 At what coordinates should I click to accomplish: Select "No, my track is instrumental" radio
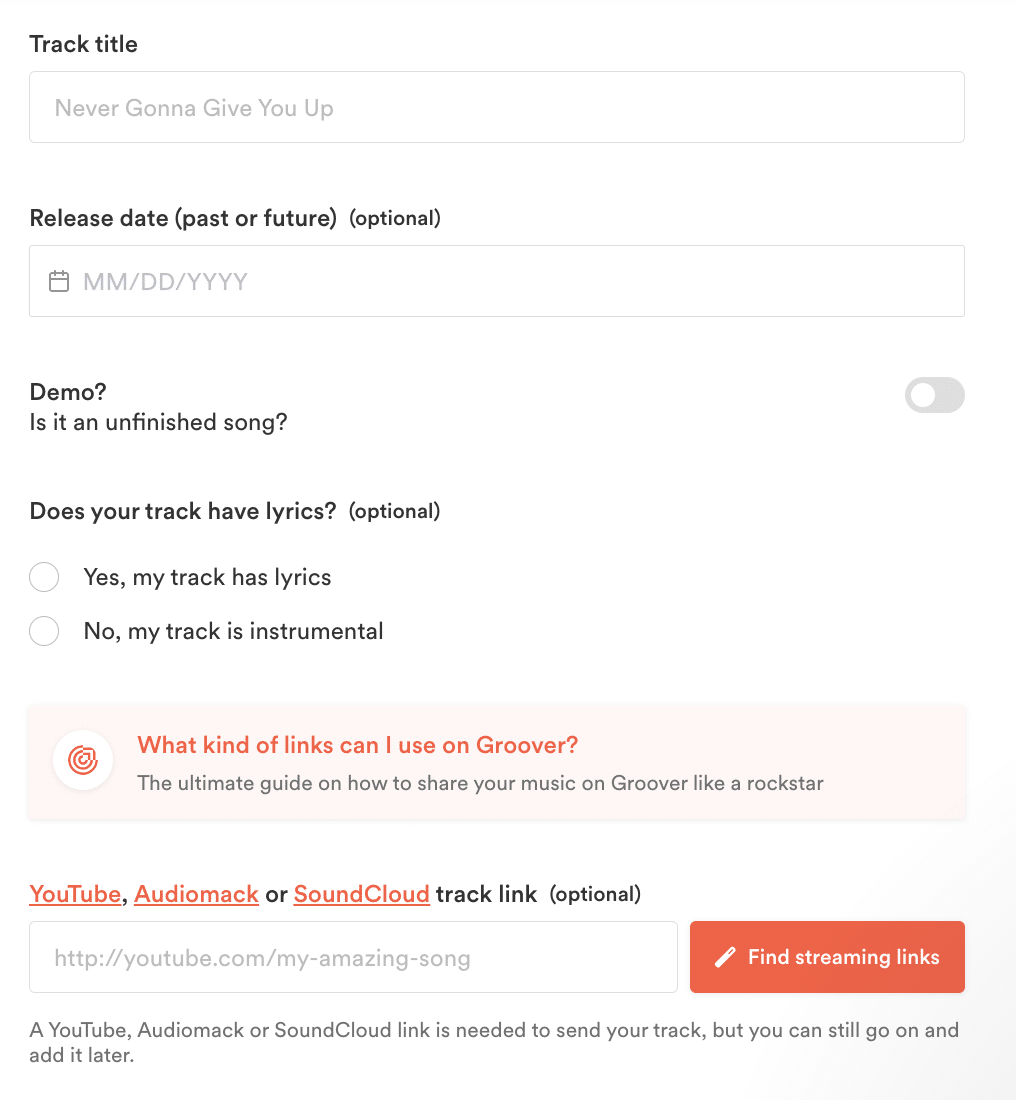tap(44, 631)
